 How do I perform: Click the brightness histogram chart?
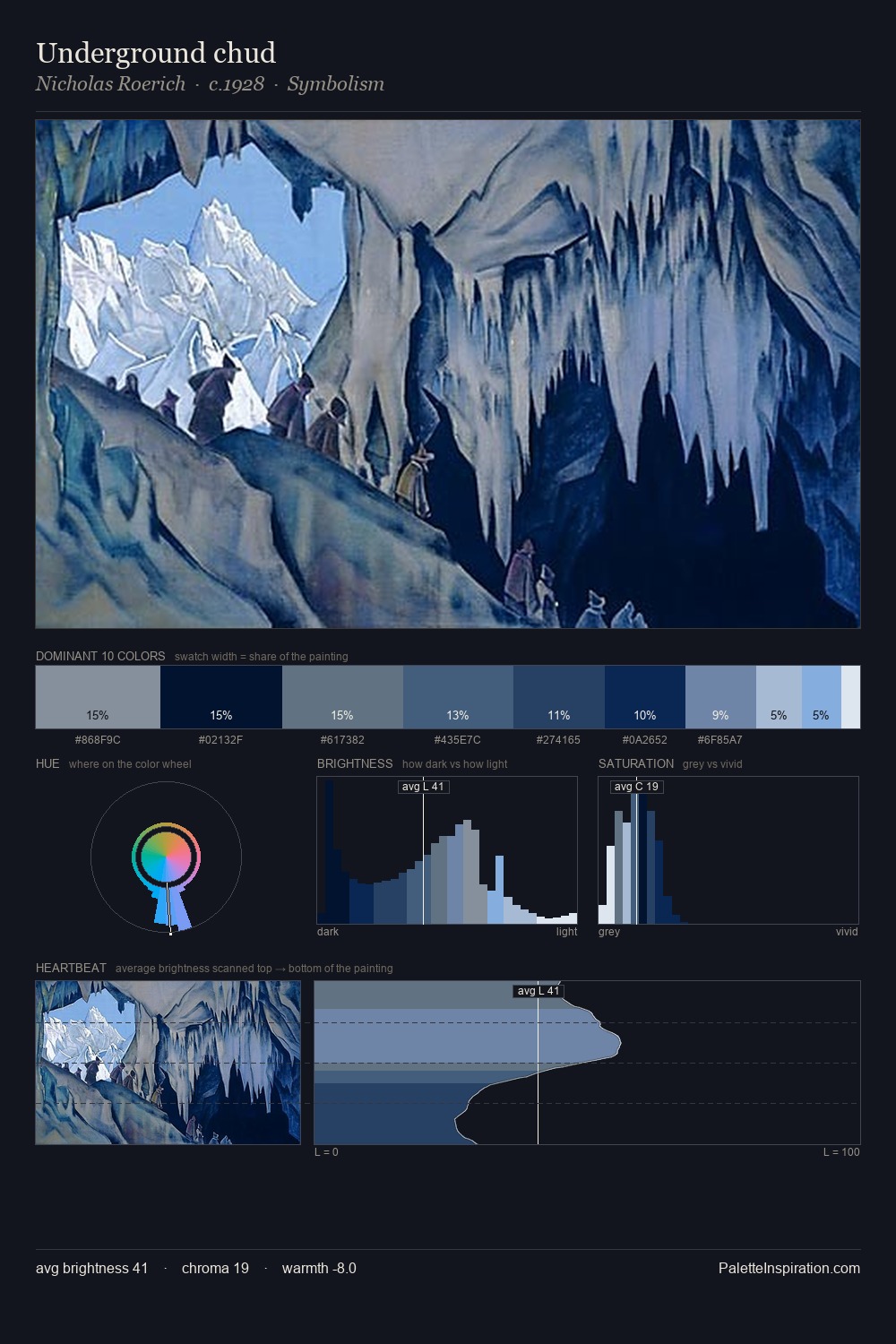(447, 850)
